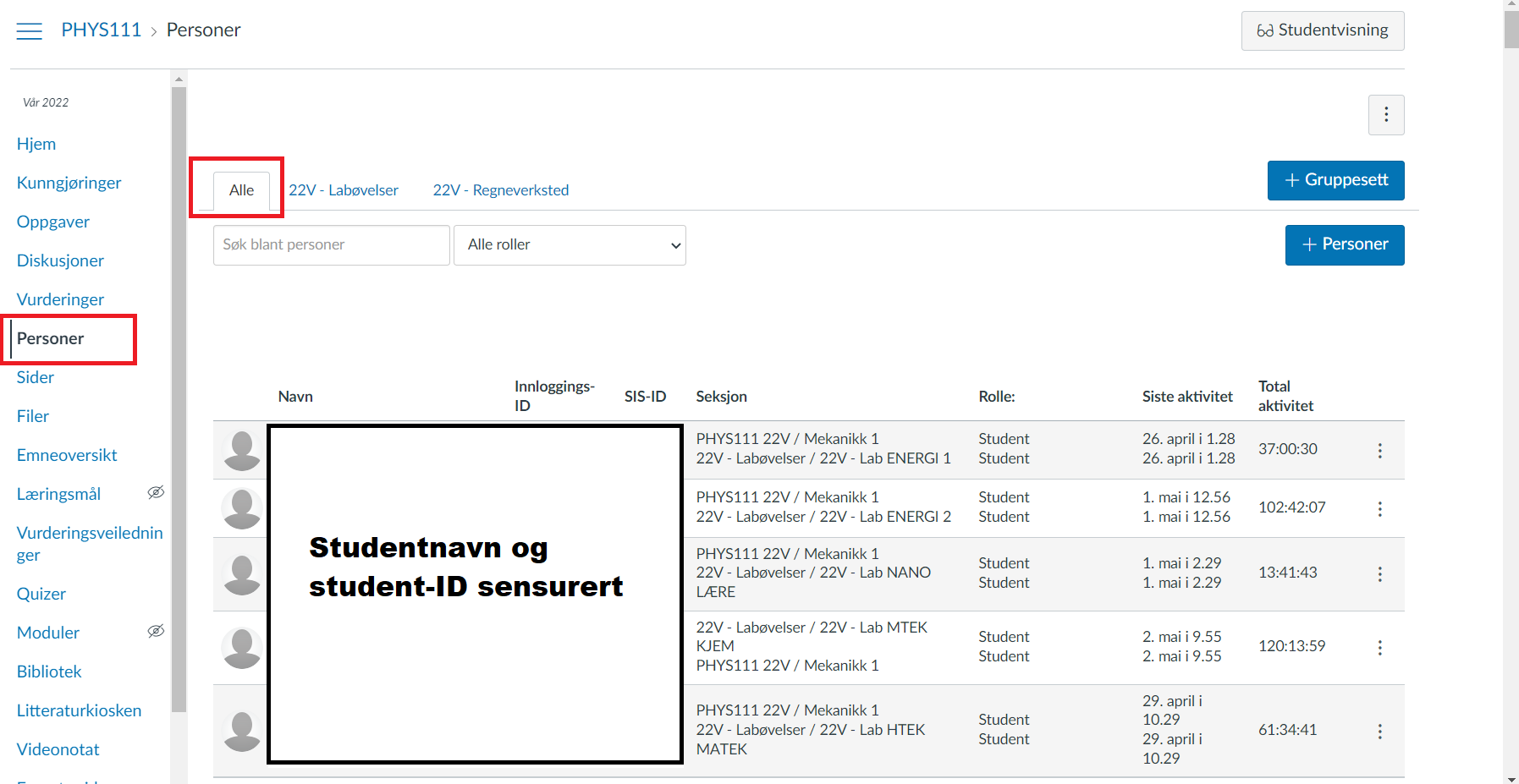The width and height of the screenshot is (1519, 784).
Task: Open row options for 37:00:30 student
Action: tap(1379, 451)
